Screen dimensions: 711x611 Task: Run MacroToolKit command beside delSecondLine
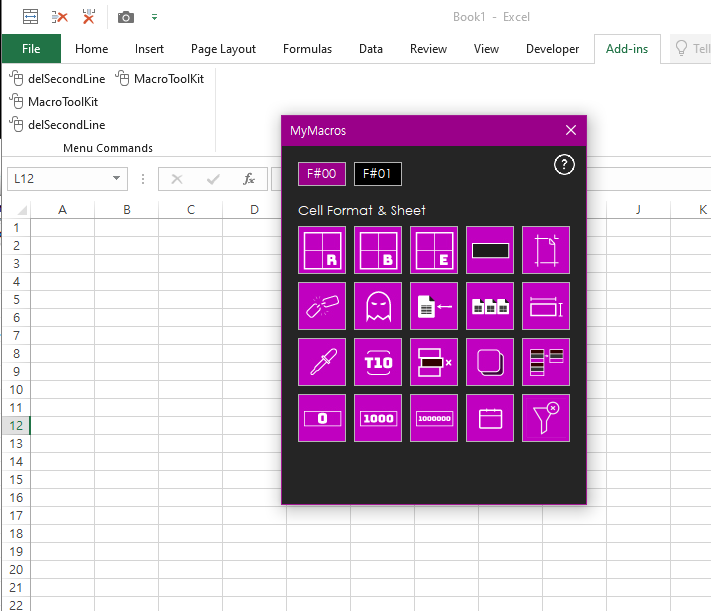pos(160,78)
